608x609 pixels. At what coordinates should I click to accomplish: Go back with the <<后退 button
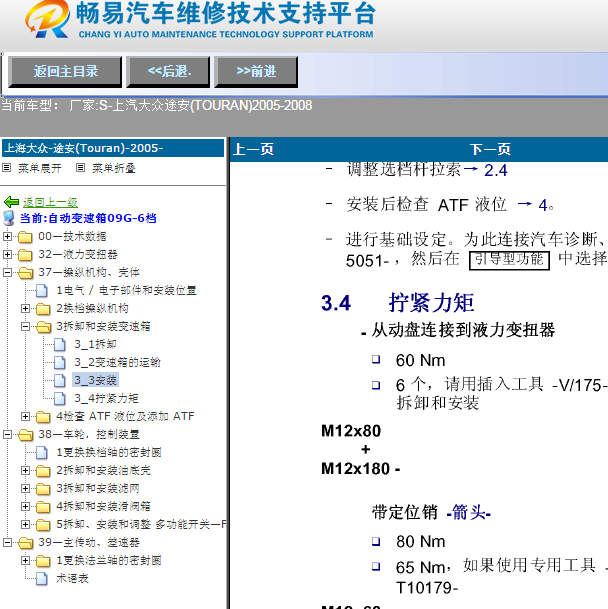coord(168,71)
